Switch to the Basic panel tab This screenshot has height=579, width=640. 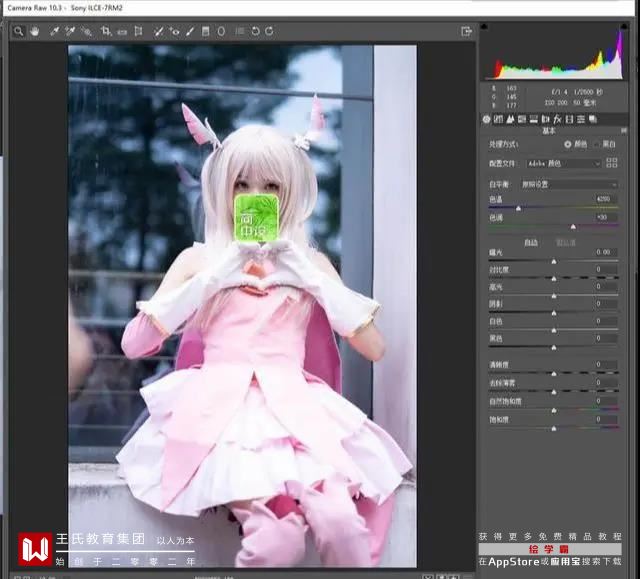point(487,119)
